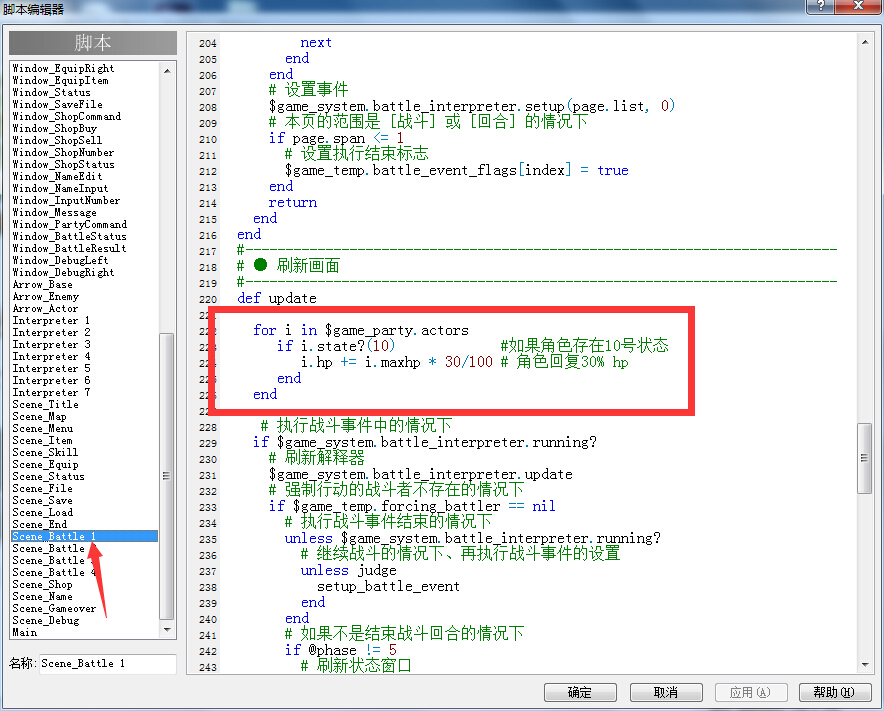
Task: Select Window_Message script
Action: [x=55, y=213]
